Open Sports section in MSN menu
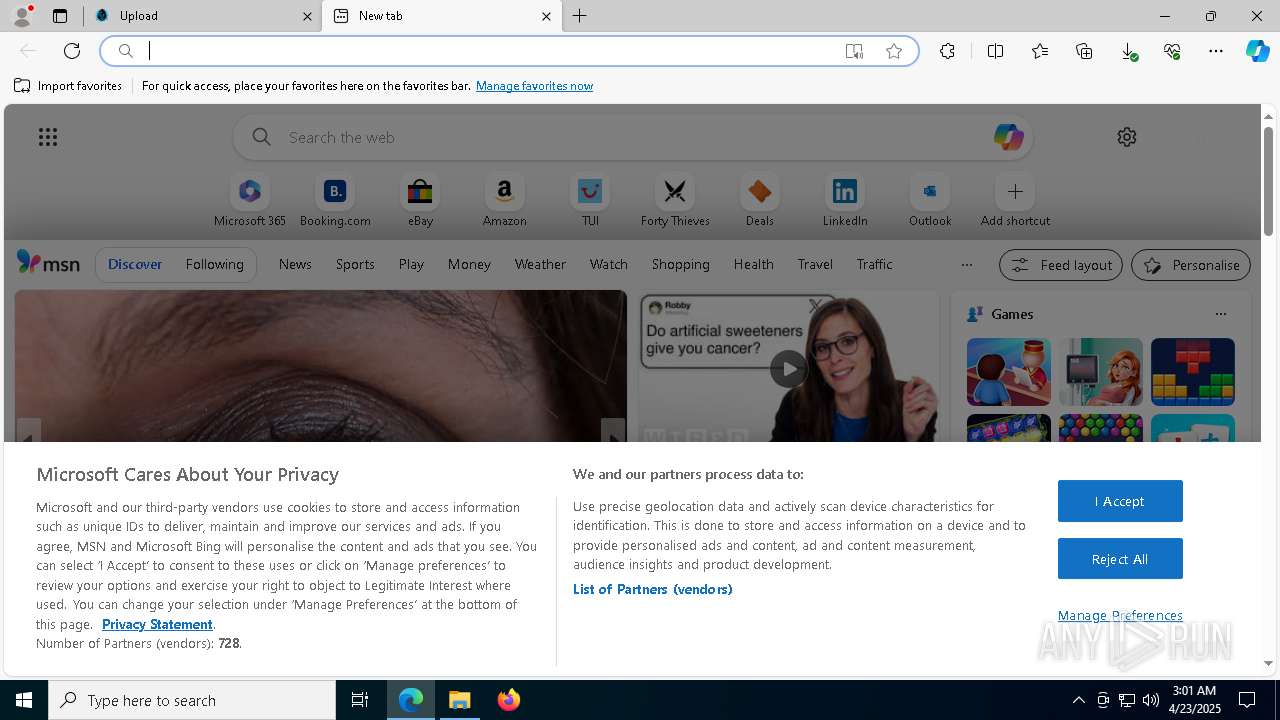The height and width of the screenshot is (720, 1280). click(355, 265)
